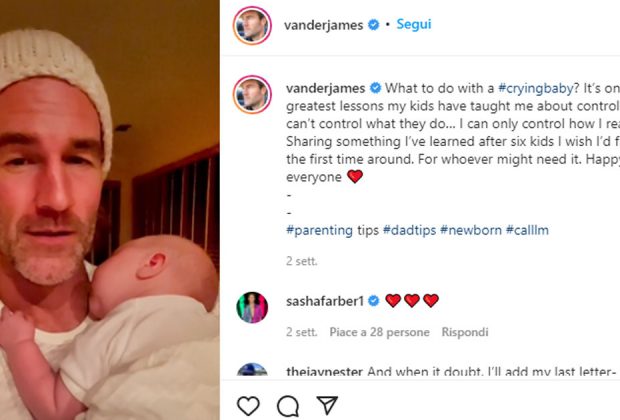Click the verified badge beside sashafarber1
The height and width of the screenshot is (420, 620).
[x=374, y=301]
